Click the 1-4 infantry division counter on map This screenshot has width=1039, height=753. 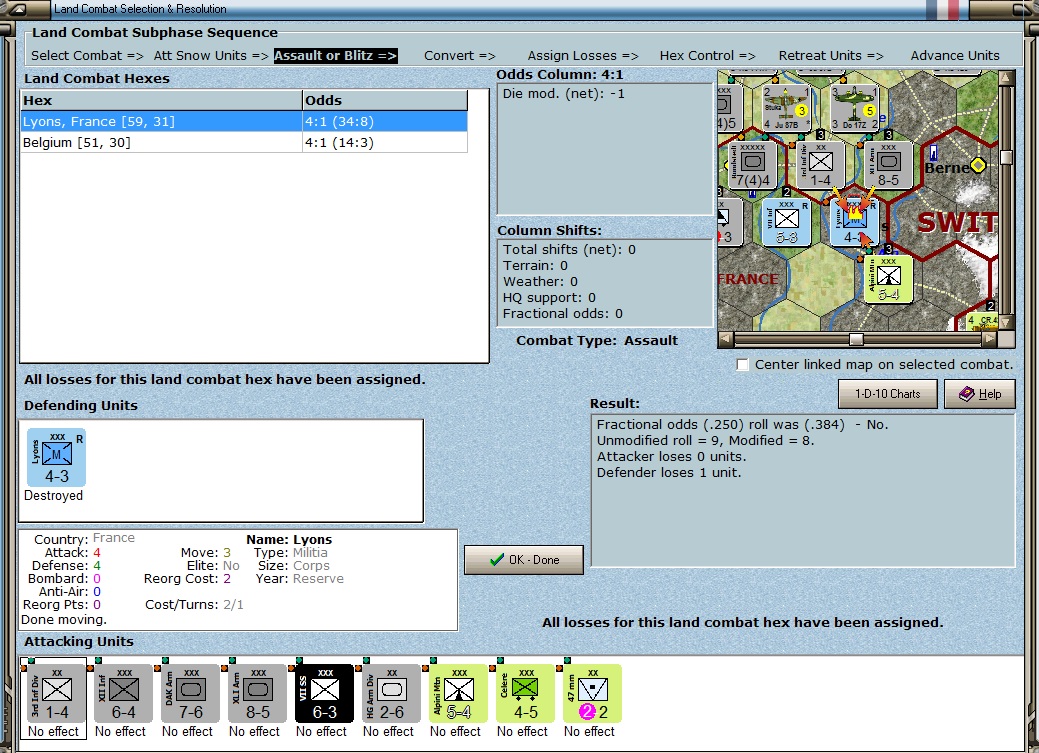pos(820,164)
